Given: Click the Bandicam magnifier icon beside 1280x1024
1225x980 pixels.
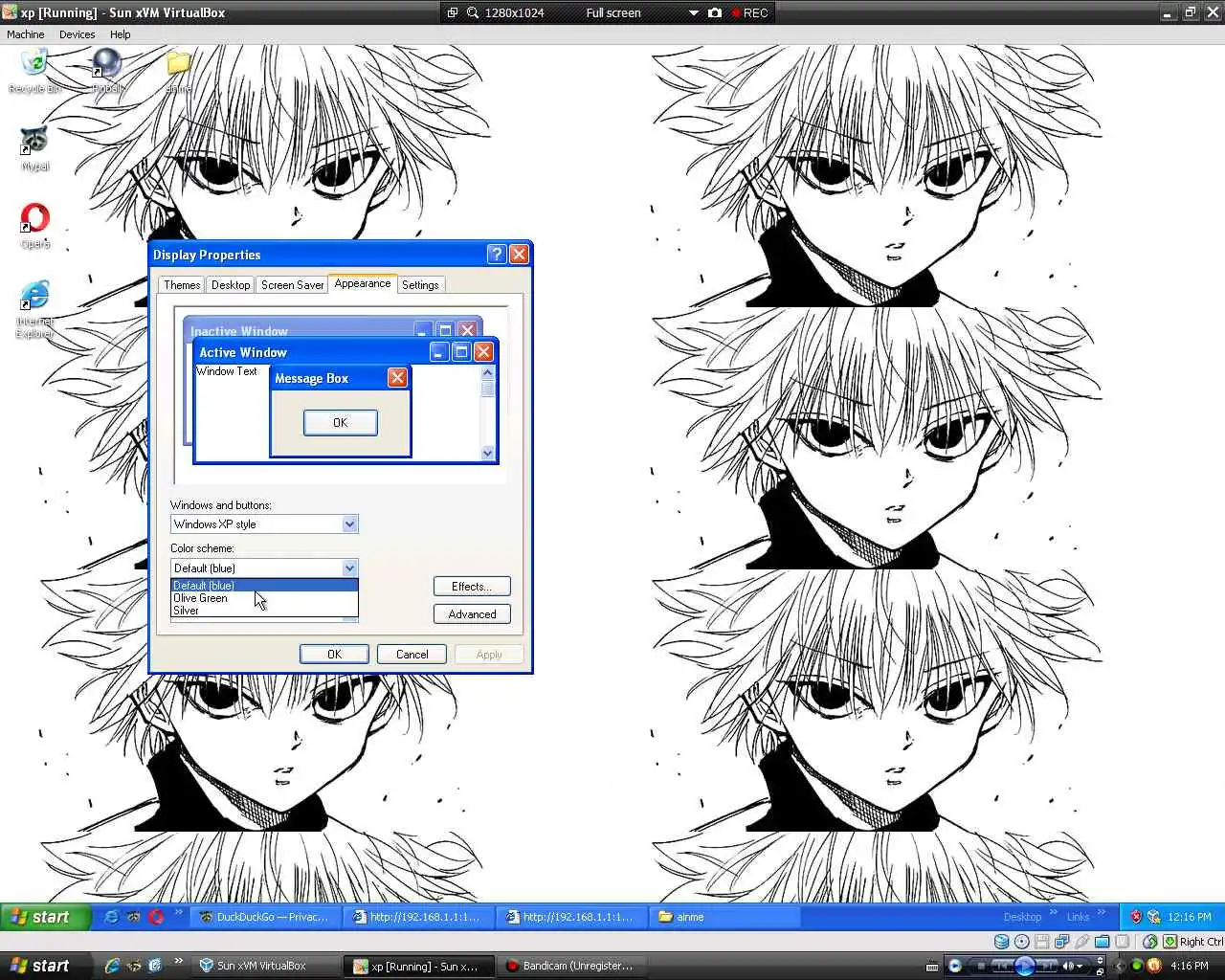Looking at the screenshot, I should click(473, 12).
